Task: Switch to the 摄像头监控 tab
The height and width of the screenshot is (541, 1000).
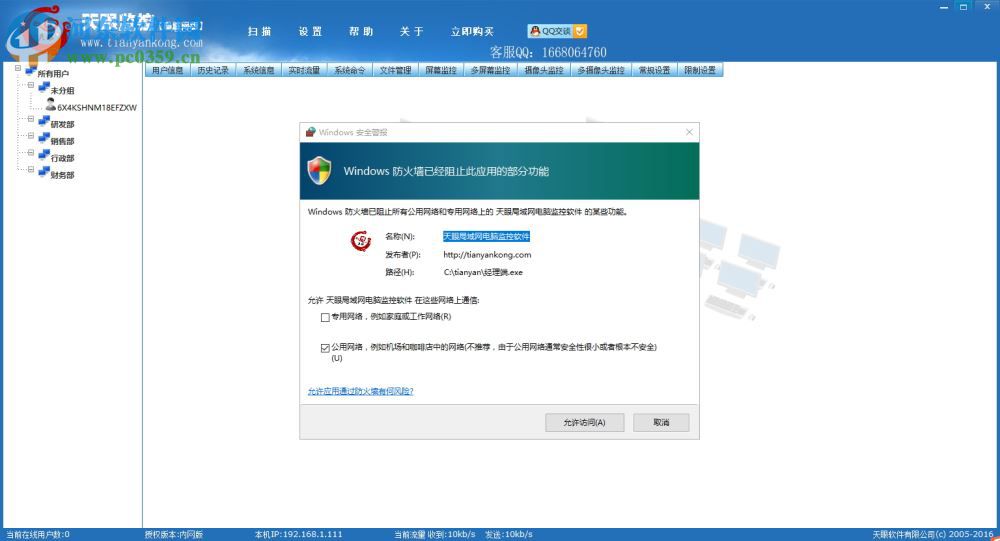Action: click(544, 70)
